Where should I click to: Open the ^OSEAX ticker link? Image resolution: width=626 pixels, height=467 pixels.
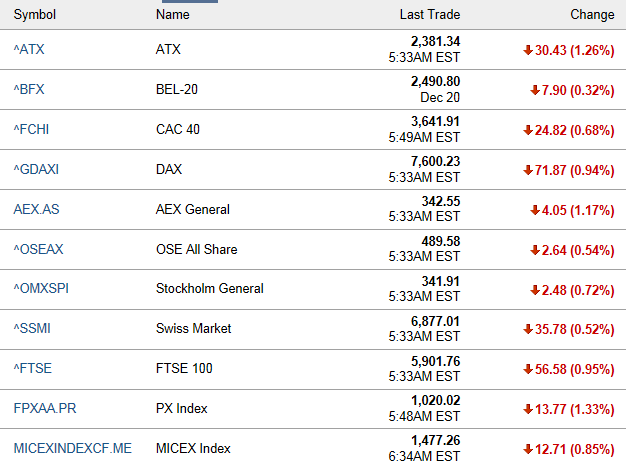[38, 249]
